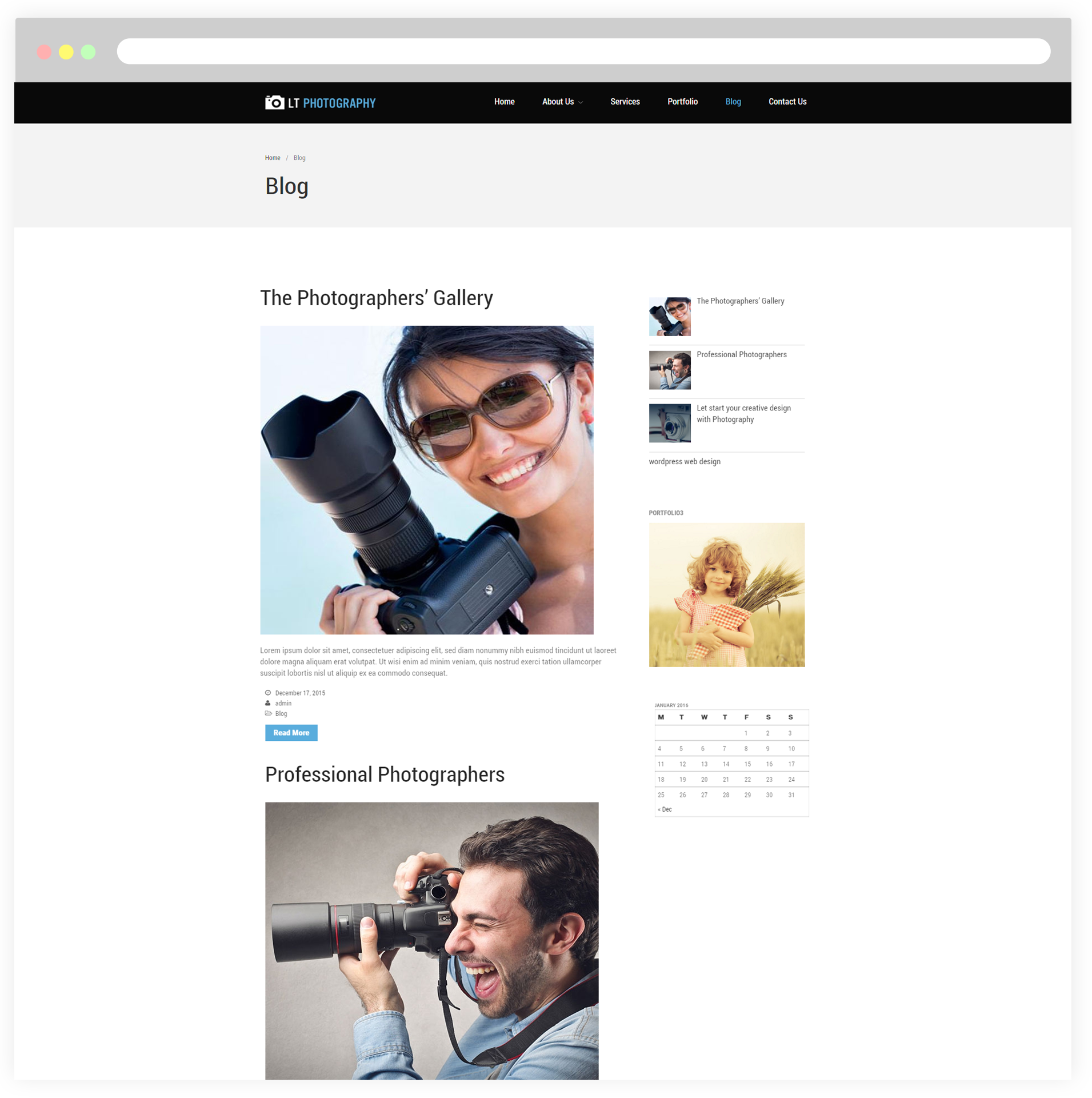Click calendar day 27
This screenshot has height=1098, width=1092.
tap(704, 794)
